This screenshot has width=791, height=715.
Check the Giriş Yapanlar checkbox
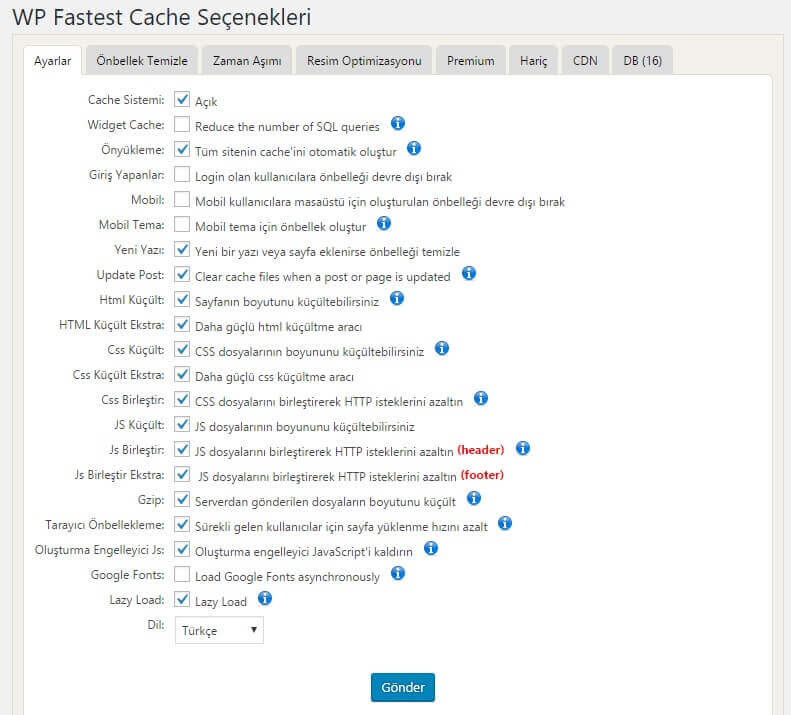coord(182,174)
